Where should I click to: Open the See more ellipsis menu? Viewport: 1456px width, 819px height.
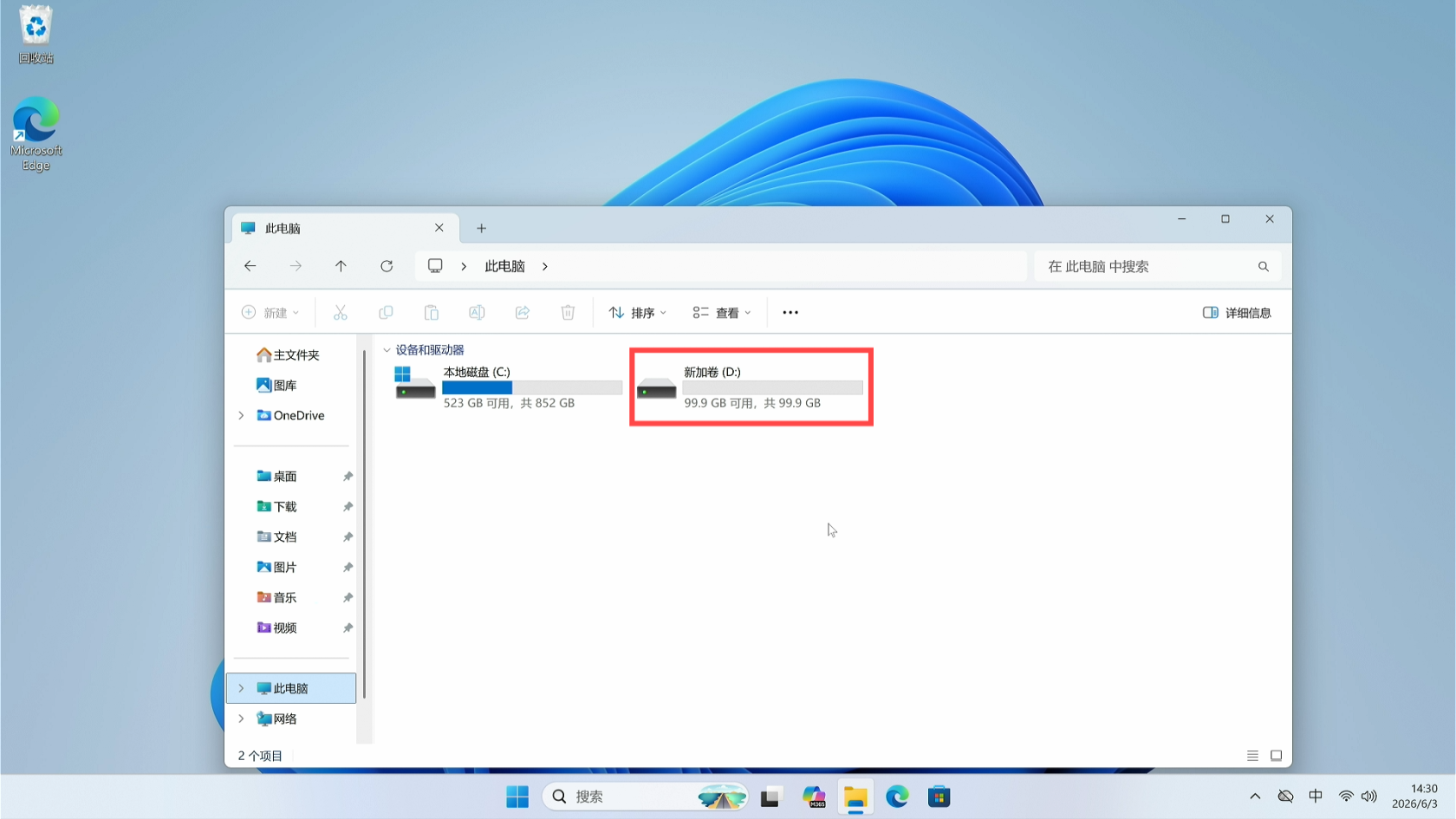point(790,313)
